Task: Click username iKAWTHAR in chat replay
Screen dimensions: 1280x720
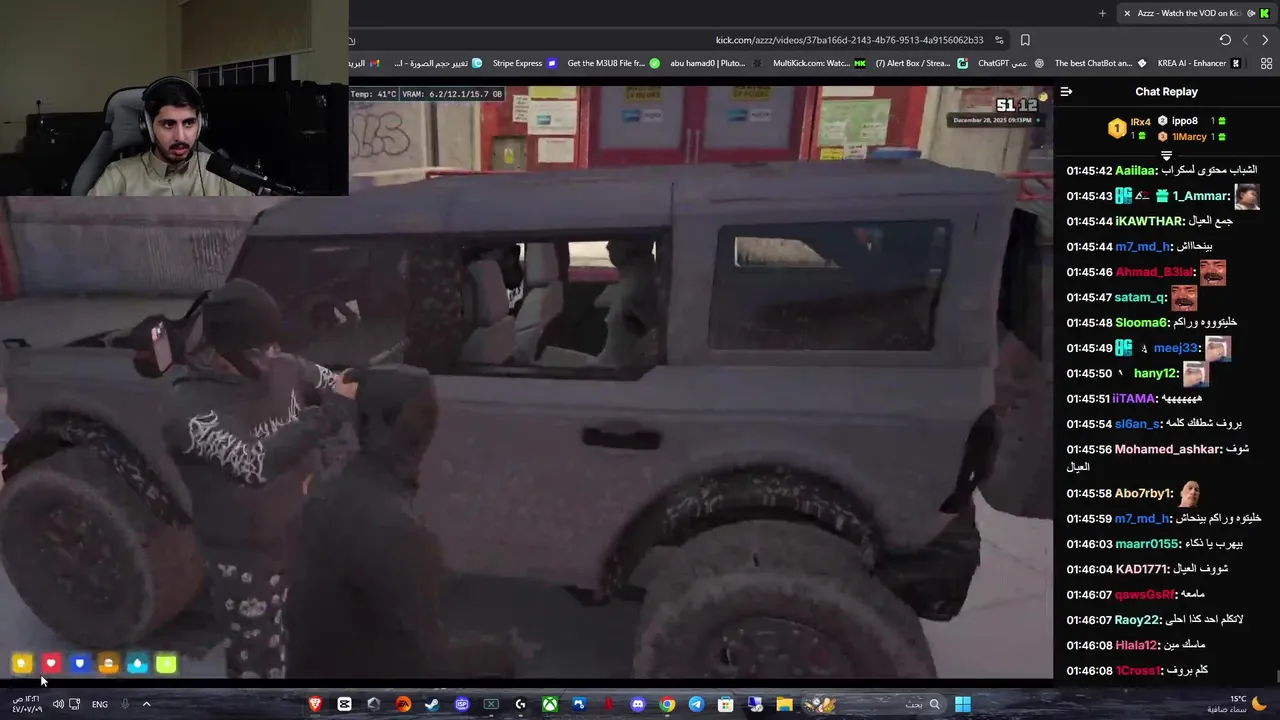Action: 1150,221
